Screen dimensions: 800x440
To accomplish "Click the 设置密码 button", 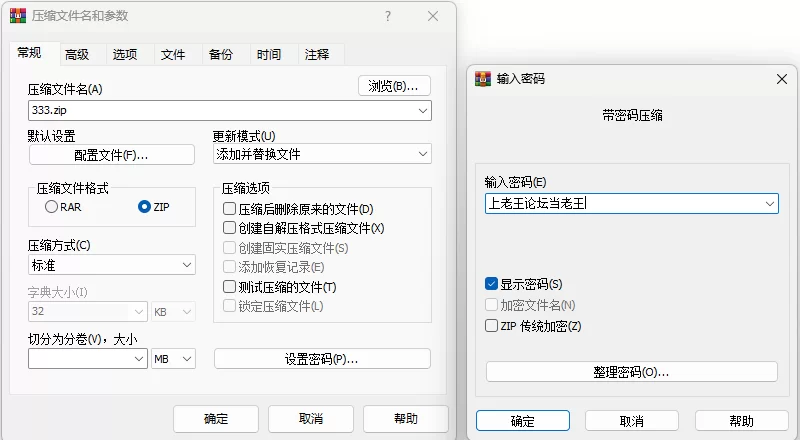I will [x=322, y=359].
